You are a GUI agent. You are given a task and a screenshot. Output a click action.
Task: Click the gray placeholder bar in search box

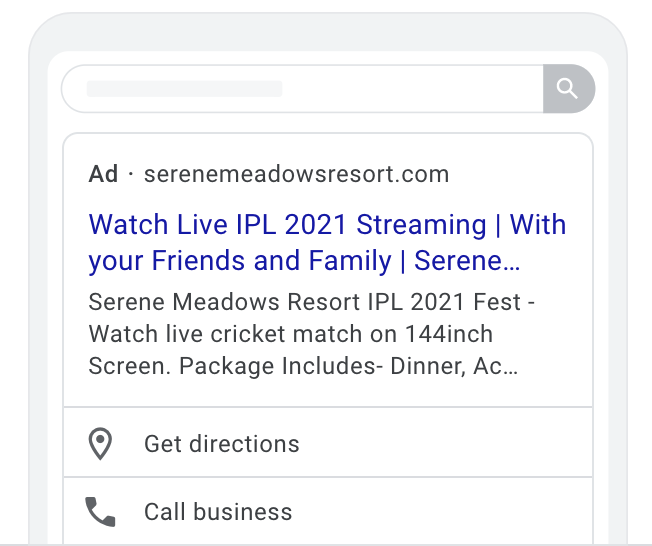[x=185, y=89]
